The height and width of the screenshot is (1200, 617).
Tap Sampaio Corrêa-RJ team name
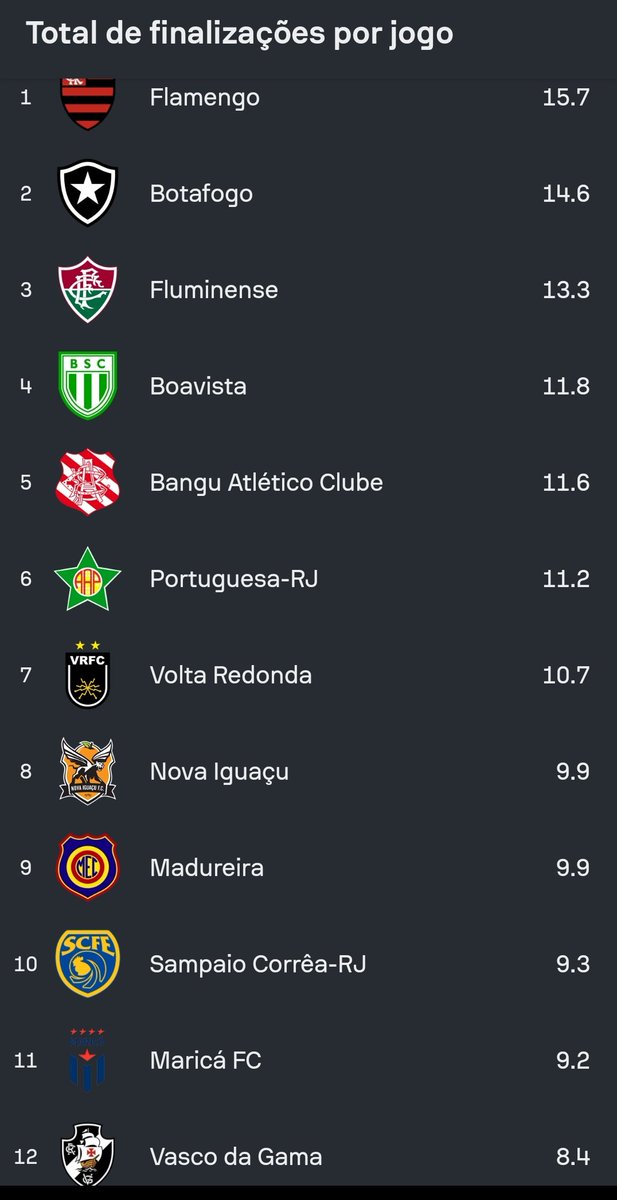(x=258, y=964)
